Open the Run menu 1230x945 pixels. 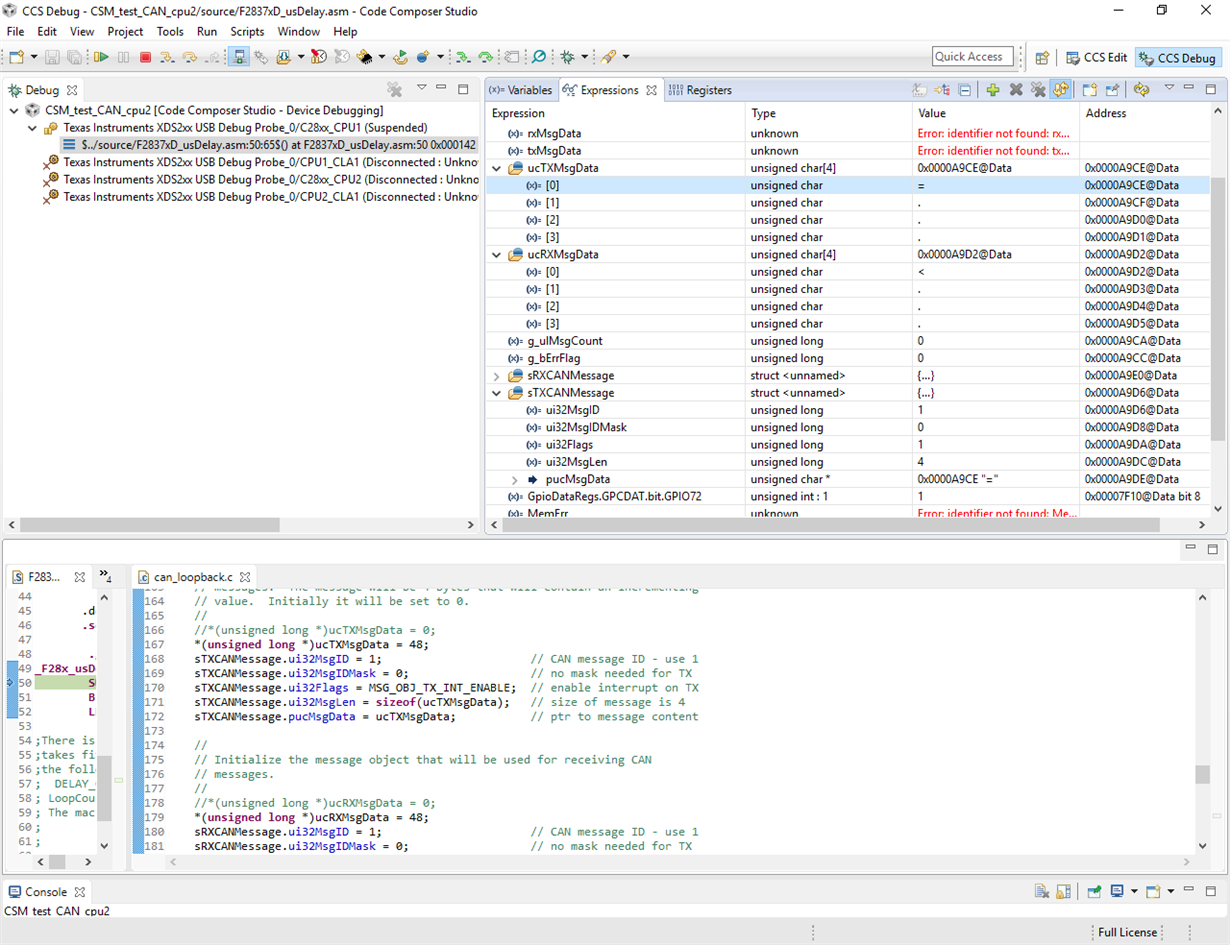coord(207,31)
